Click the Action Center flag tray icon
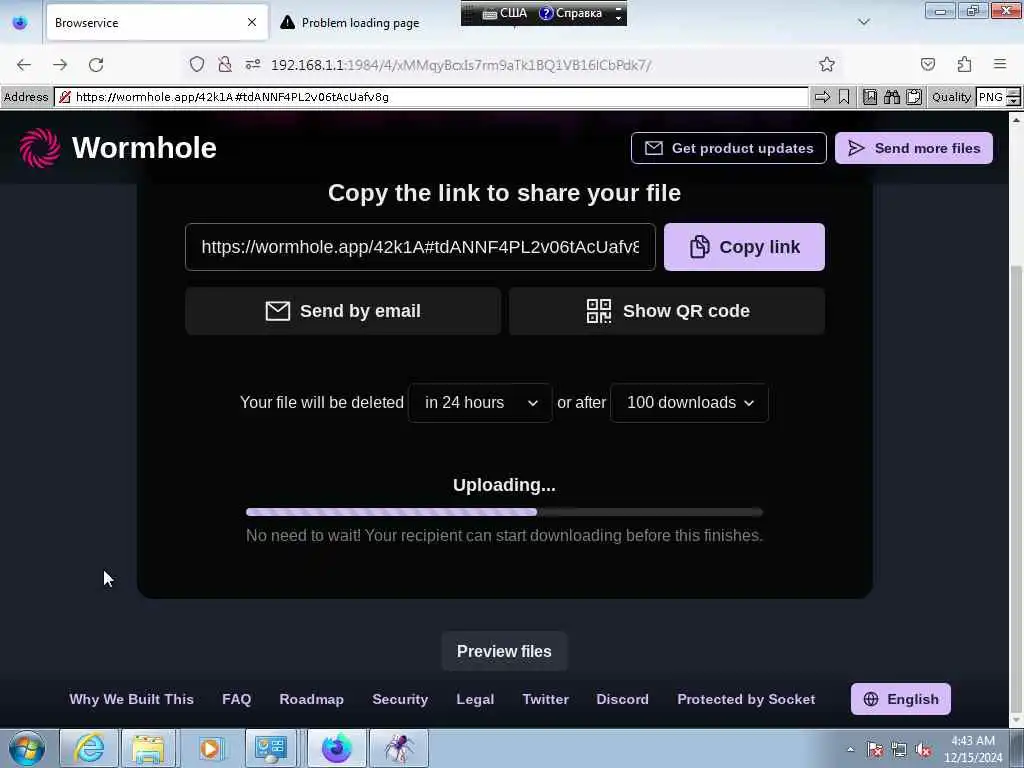1024x768 pixels. 874,750
